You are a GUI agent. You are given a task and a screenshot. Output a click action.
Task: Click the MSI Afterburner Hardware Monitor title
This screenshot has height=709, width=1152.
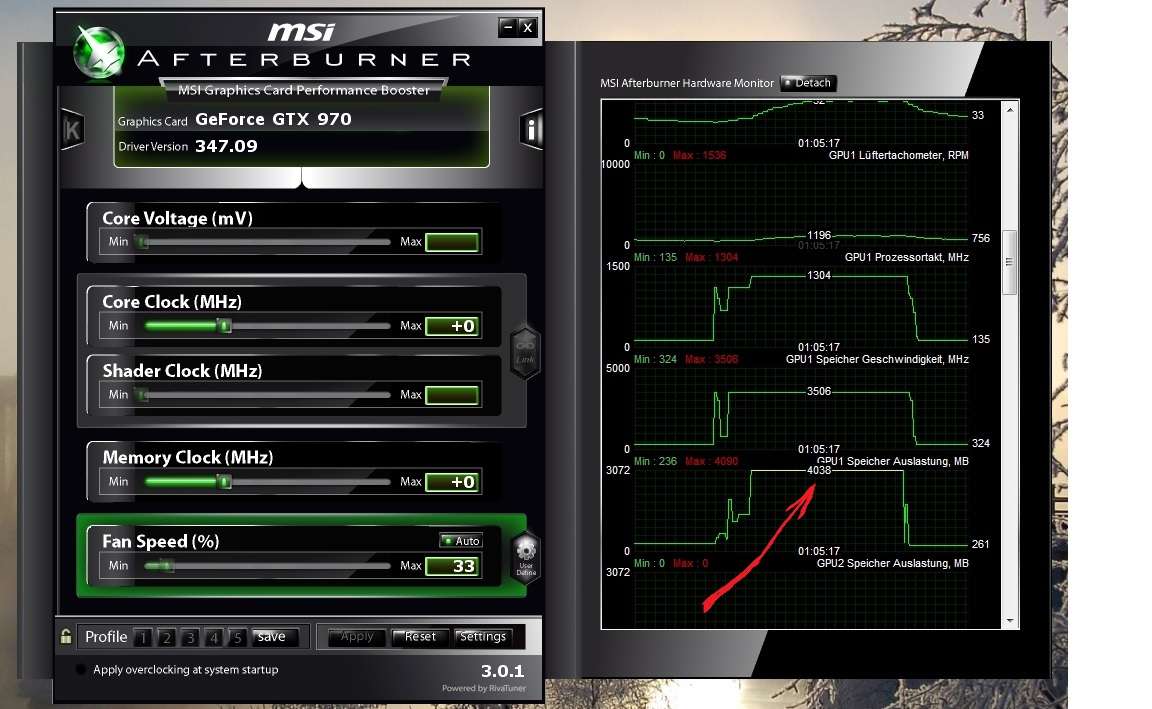click(x=687, y=83)
